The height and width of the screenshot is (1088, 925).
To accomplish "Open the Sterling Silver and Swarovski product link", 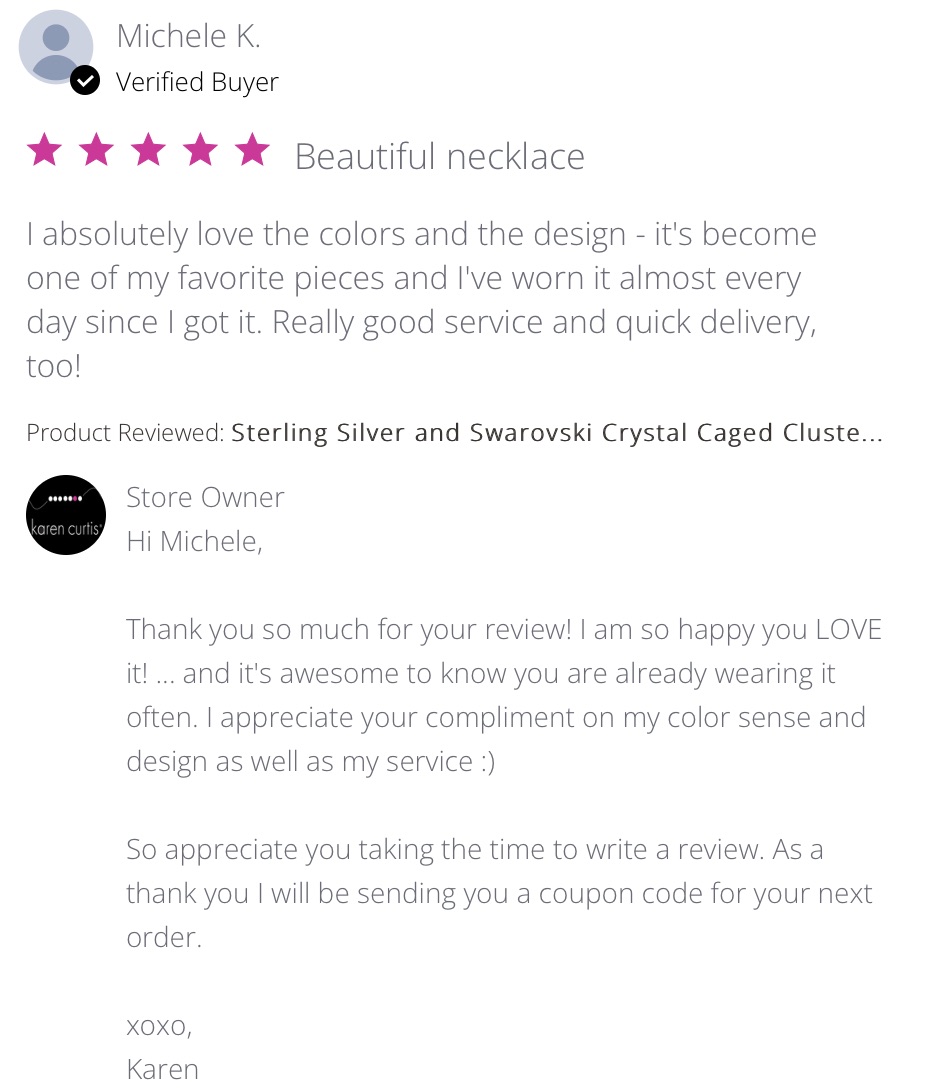I will click(x=557, y=433).
